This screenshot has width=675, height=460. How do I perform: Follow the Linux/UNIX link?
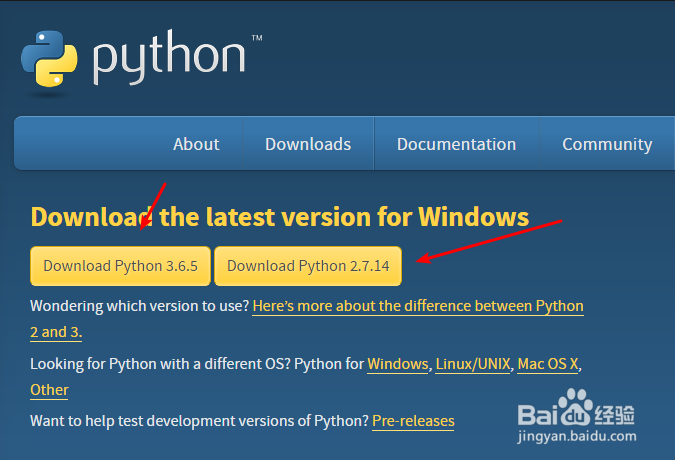(x=473, y=364)
